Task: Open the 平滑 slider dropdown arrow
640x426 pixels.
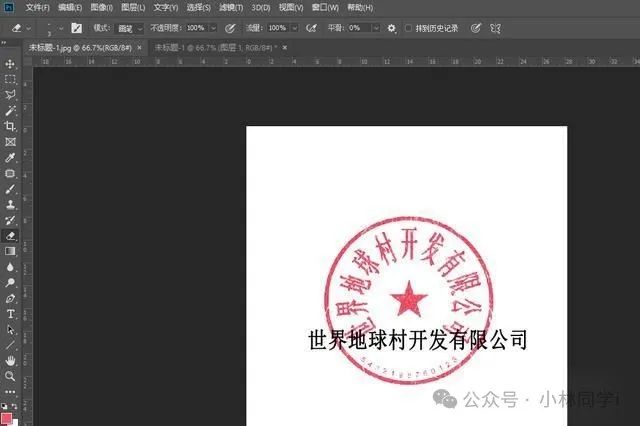Action: (376, 28)
